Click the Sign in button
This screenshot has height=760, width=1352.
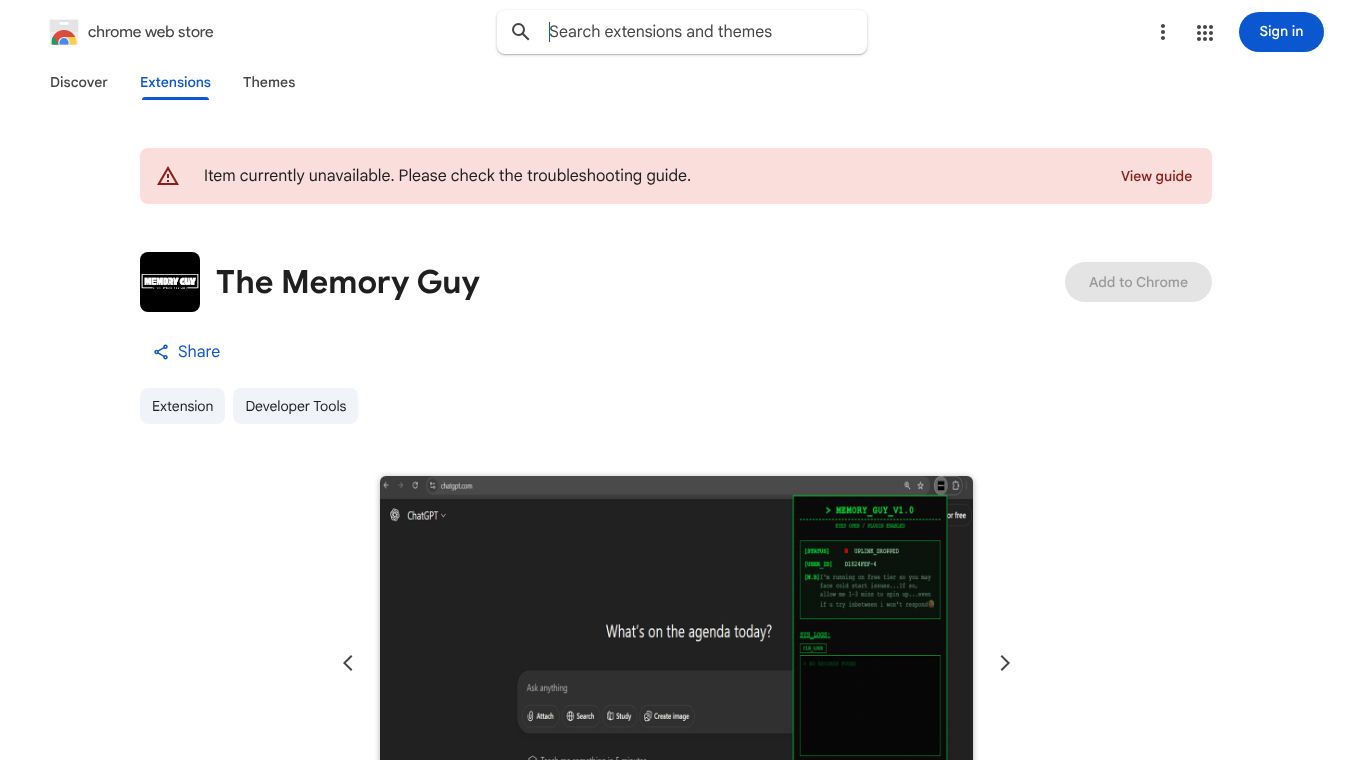click(1281, 32)
